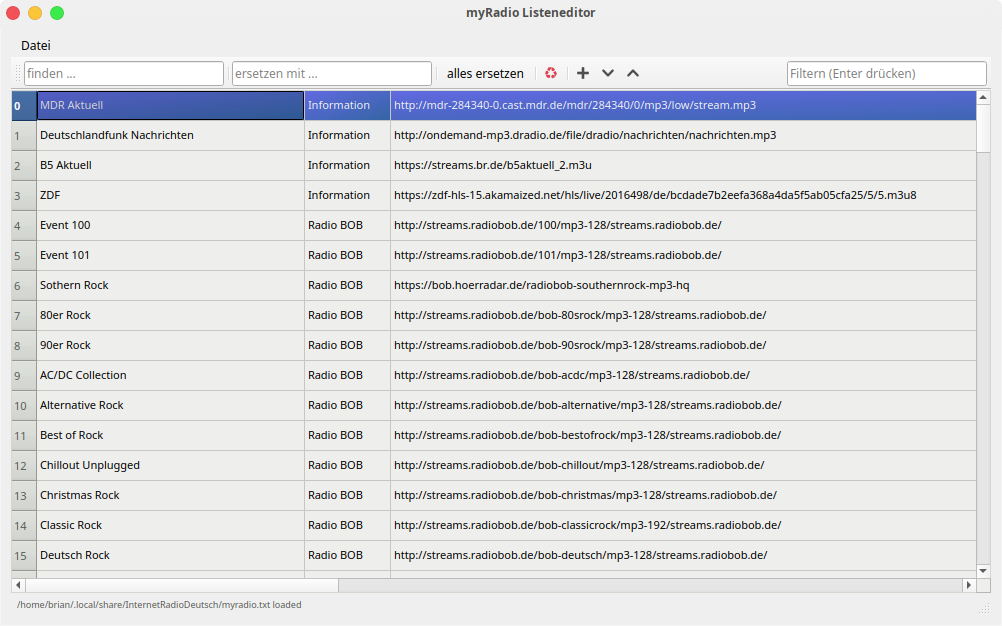Select the '90er Rock' cell

coord(171,346)
